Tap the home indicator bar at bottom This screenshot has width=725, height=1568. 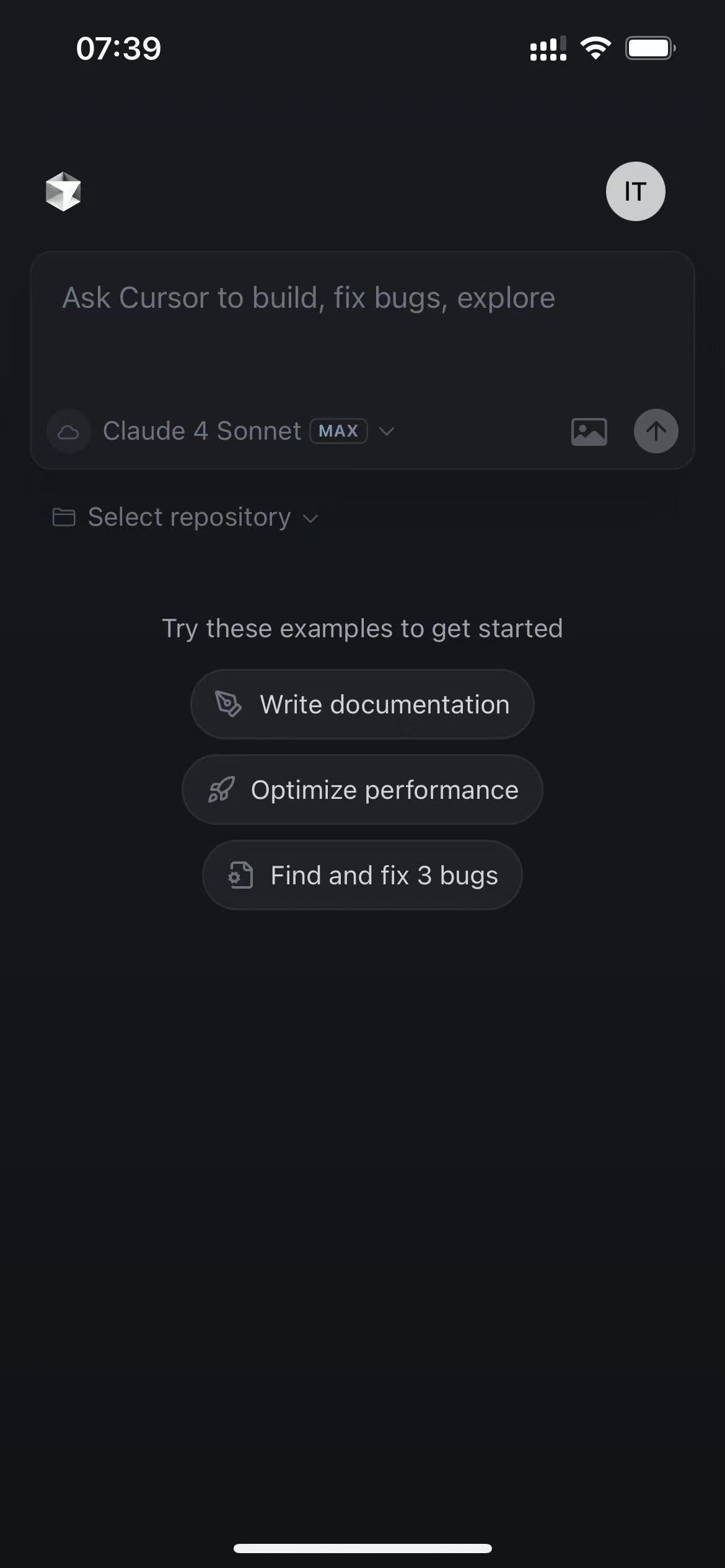(x=362, y=1548)
